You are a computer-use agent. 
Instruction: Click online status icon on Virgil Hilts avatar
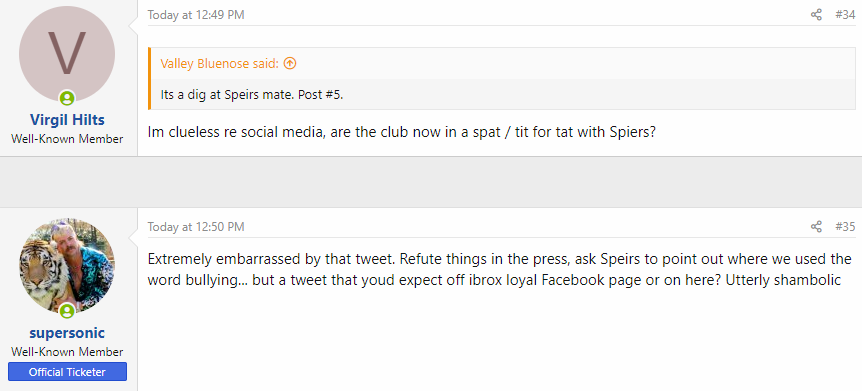click(x=67, y=99)
